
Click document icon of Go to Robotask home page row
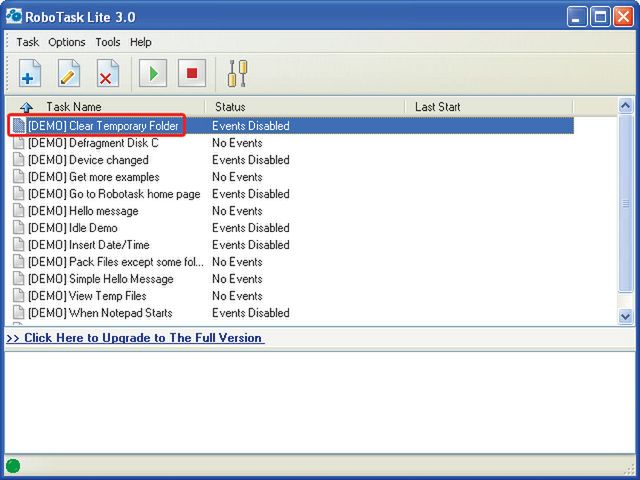point(18,194)
